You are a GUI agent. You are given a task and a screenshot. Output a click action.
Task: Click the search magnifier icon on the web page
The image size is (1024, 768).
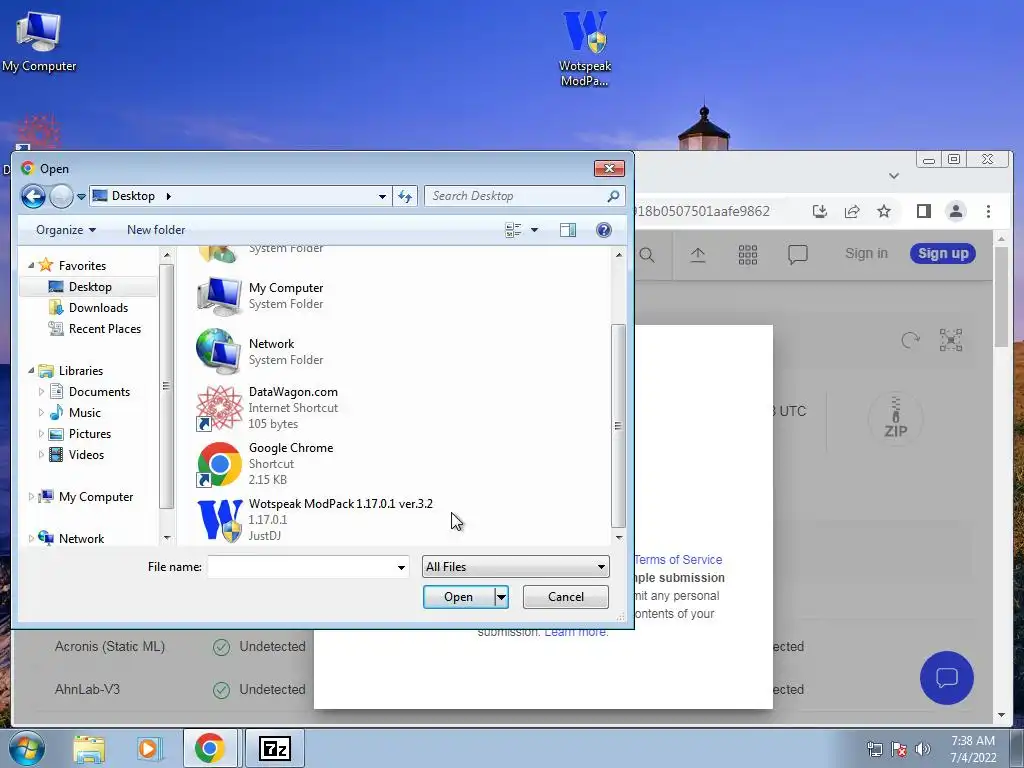(647, 255)
